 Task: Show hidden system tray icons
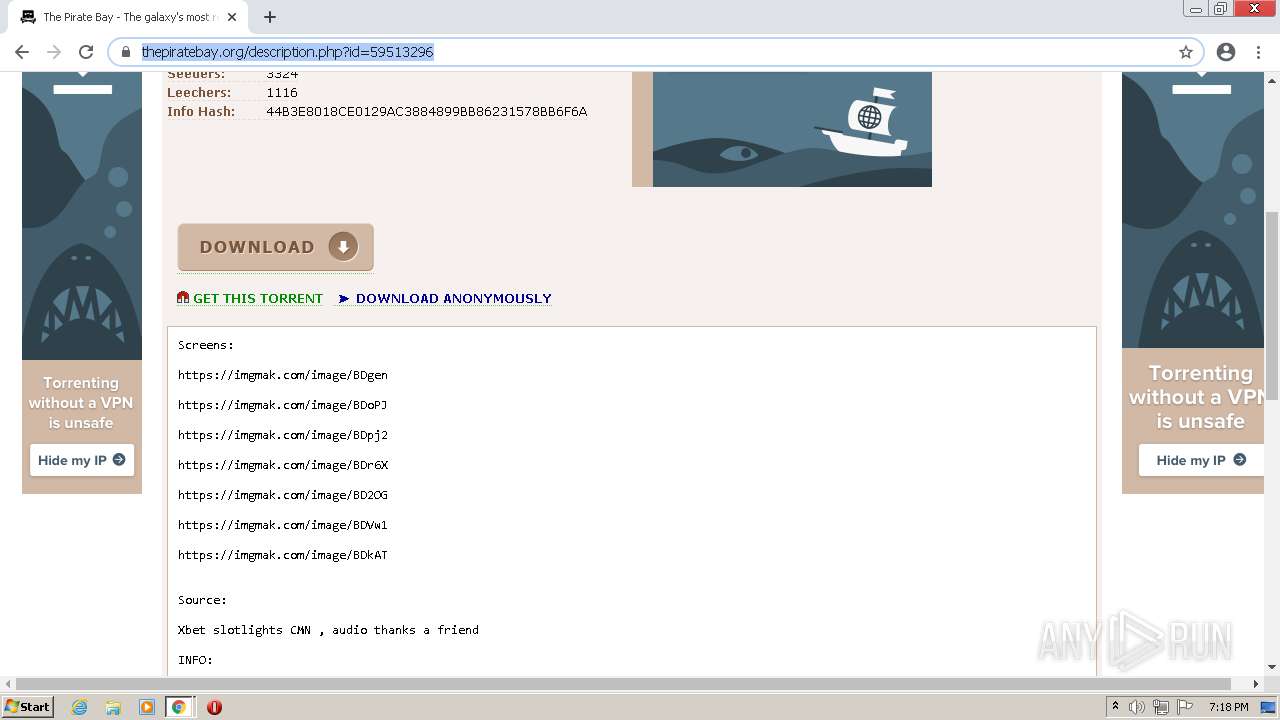(x=1115, y=707)
